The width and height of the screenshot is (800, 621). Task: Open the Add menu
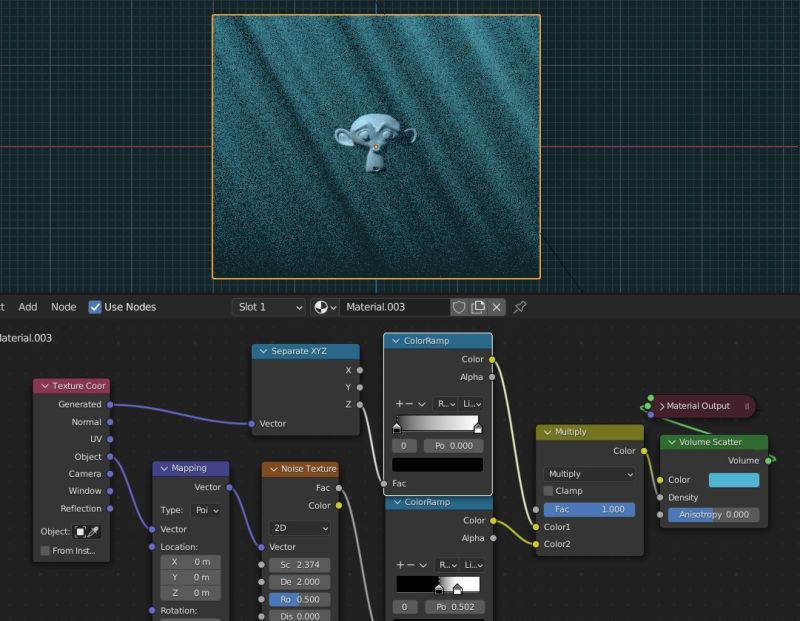coord(27,307)
